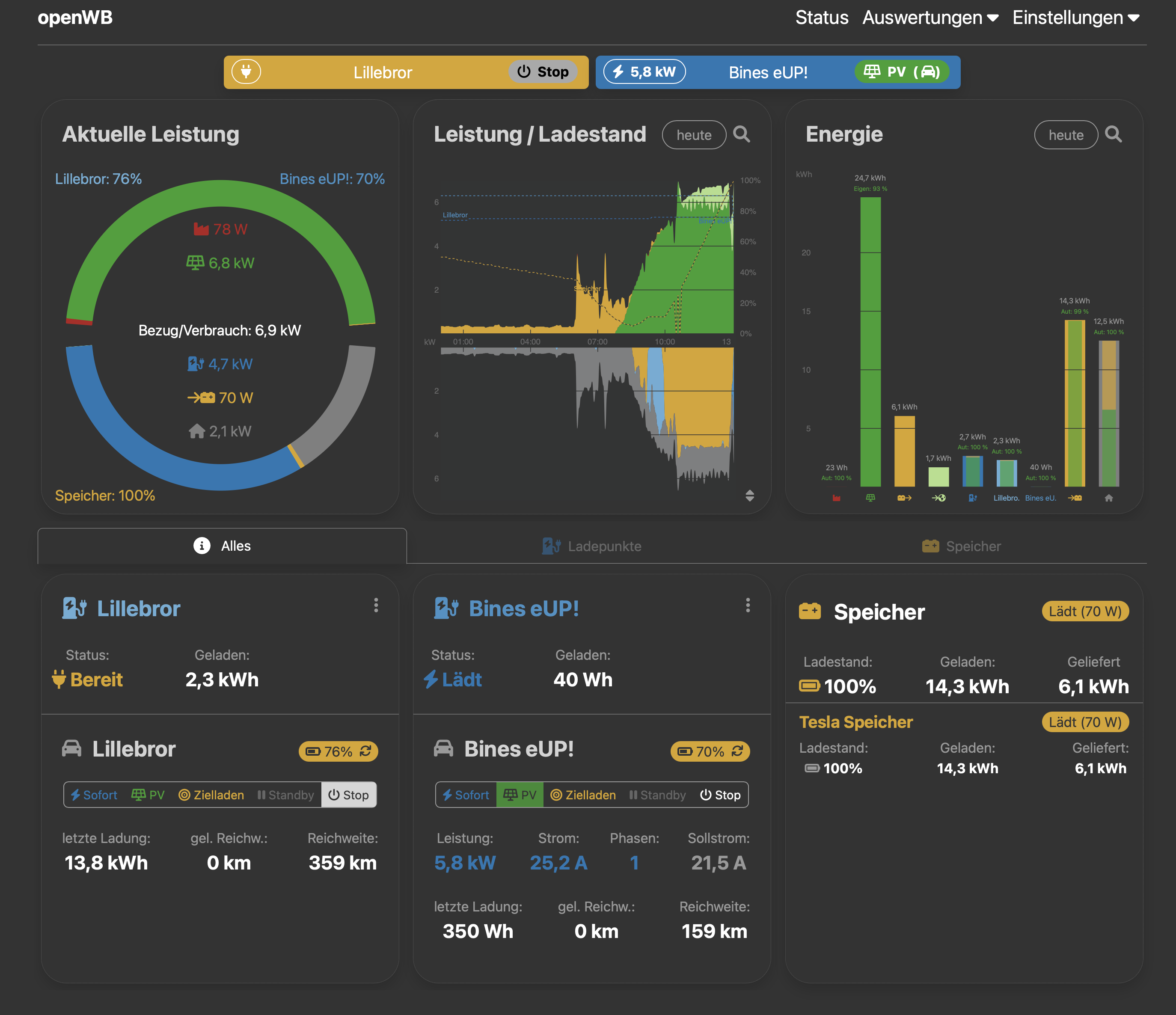Open the Auswertungen dropdown menu

[x=930, y=18]
